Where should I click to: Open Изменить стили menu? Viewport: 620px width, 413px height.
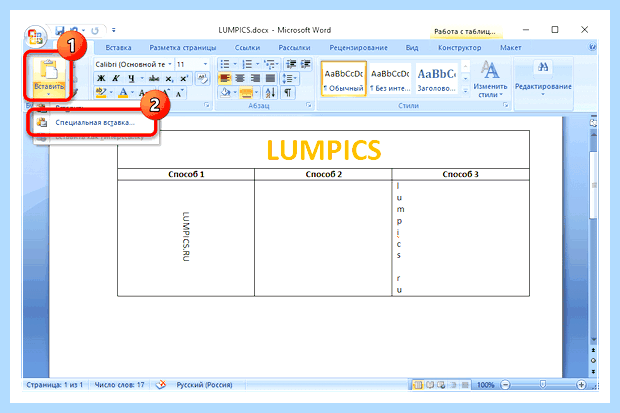(490, 79)
